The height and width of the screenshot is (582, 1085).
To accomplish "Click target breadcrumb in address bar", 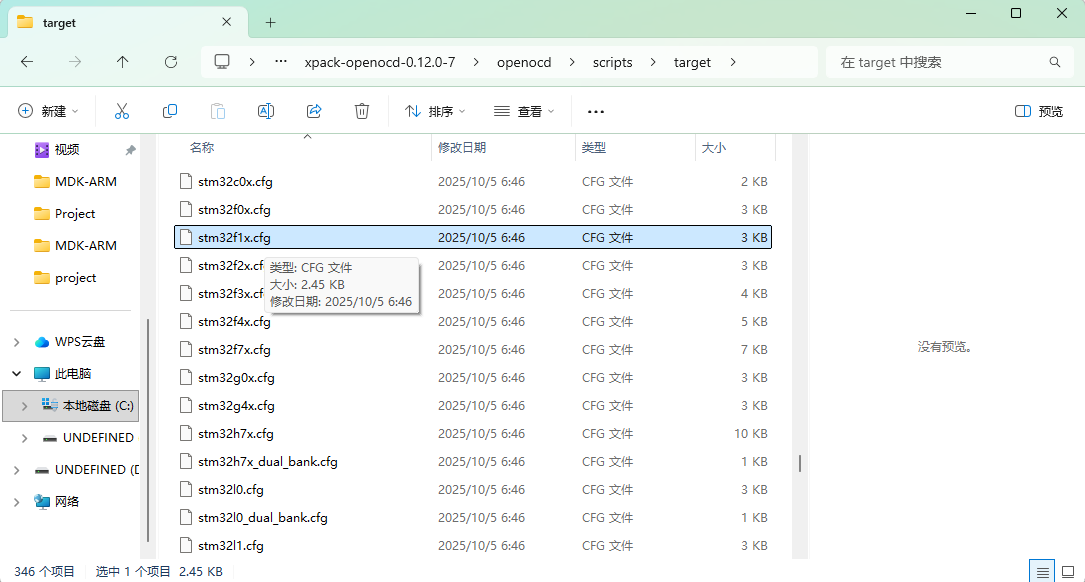I will [x=692, y=62].
